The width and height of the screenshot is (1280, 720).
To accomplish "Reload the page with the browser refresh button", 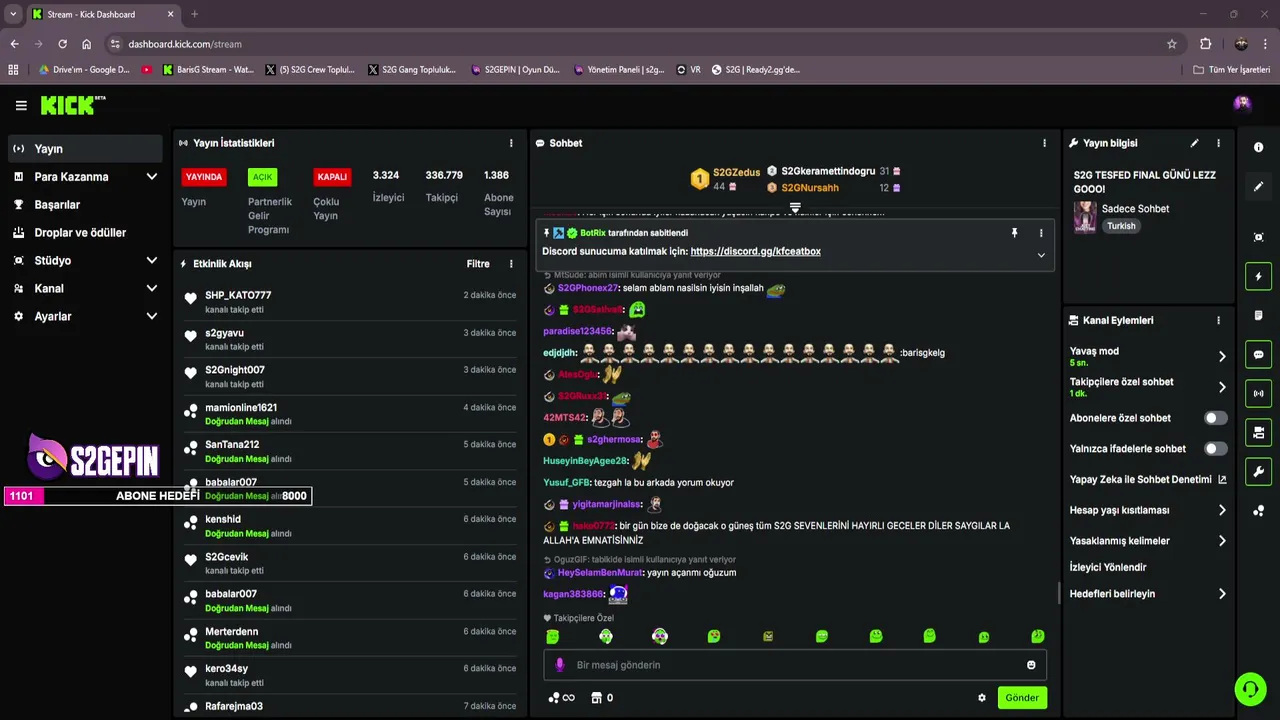I will coord(62,44).
